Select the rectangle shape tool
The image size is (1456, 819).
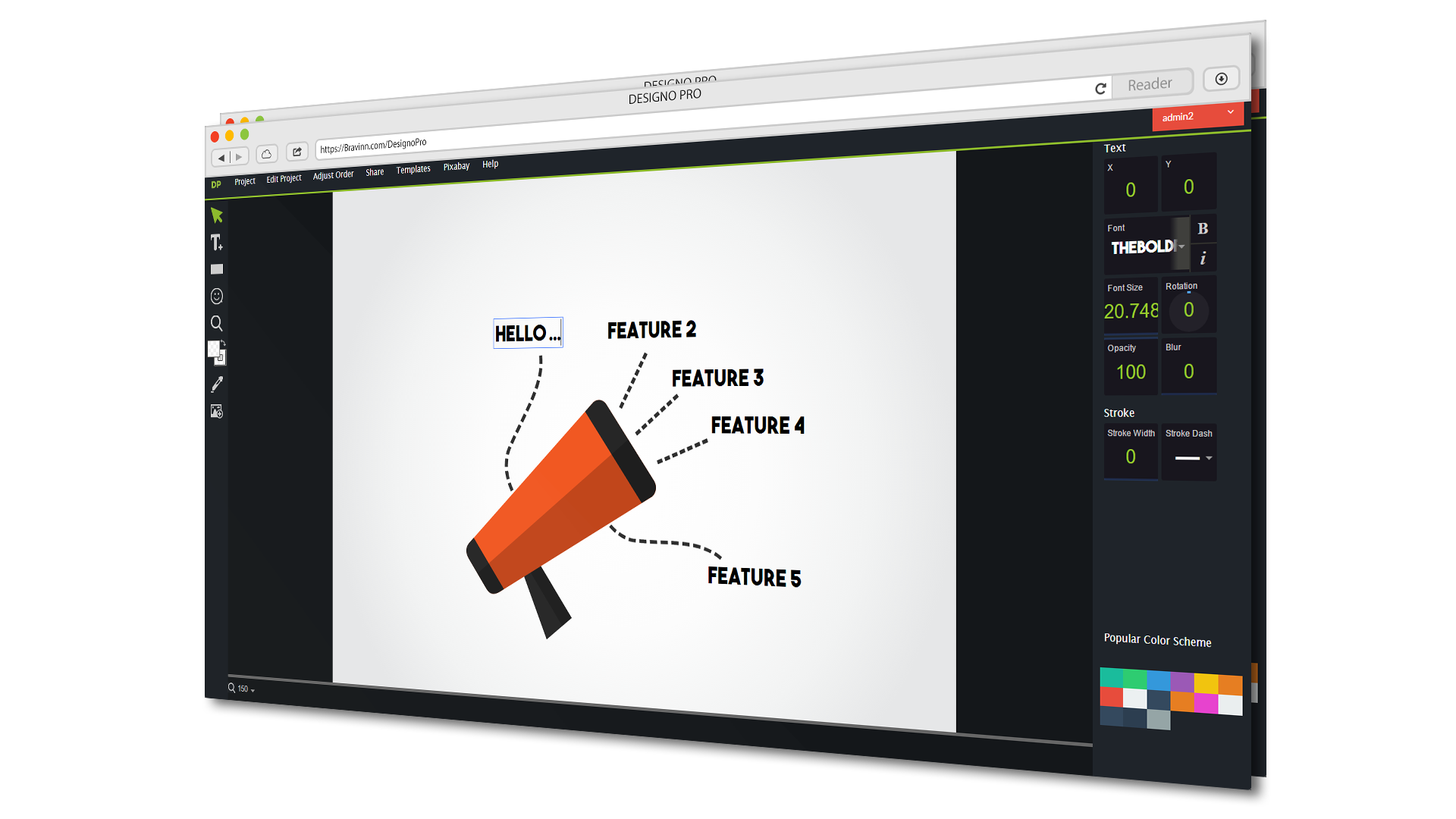[217, 269]
